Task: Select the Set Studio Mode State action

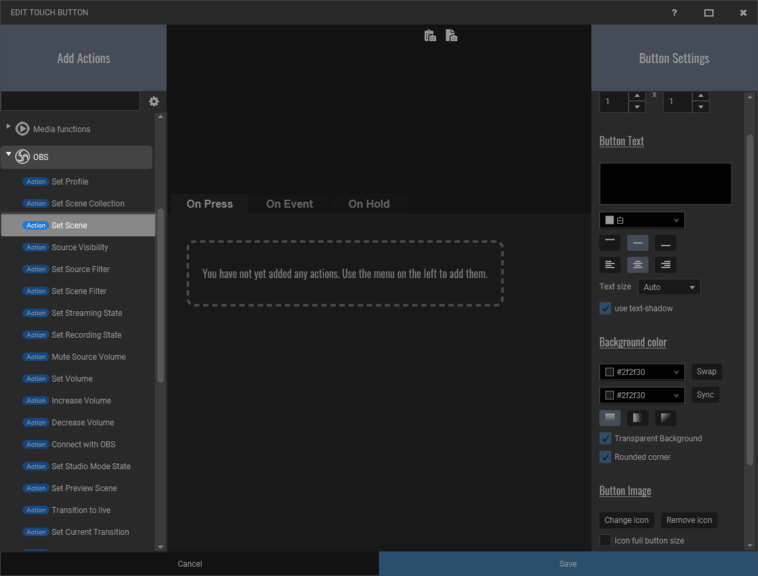Action: coord(78,466)
